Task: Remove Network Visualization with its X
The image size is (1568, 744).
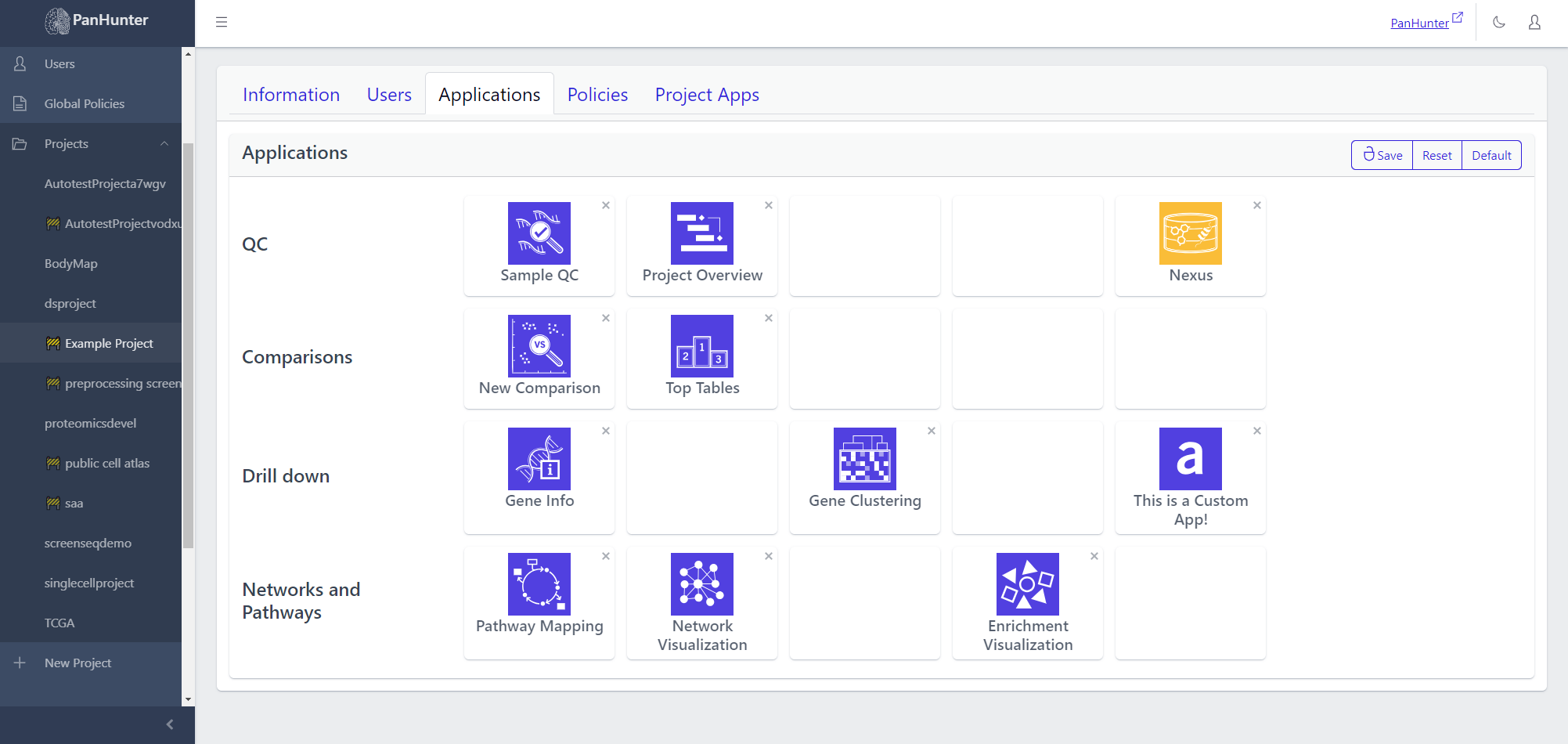Action: coord(769,556)
